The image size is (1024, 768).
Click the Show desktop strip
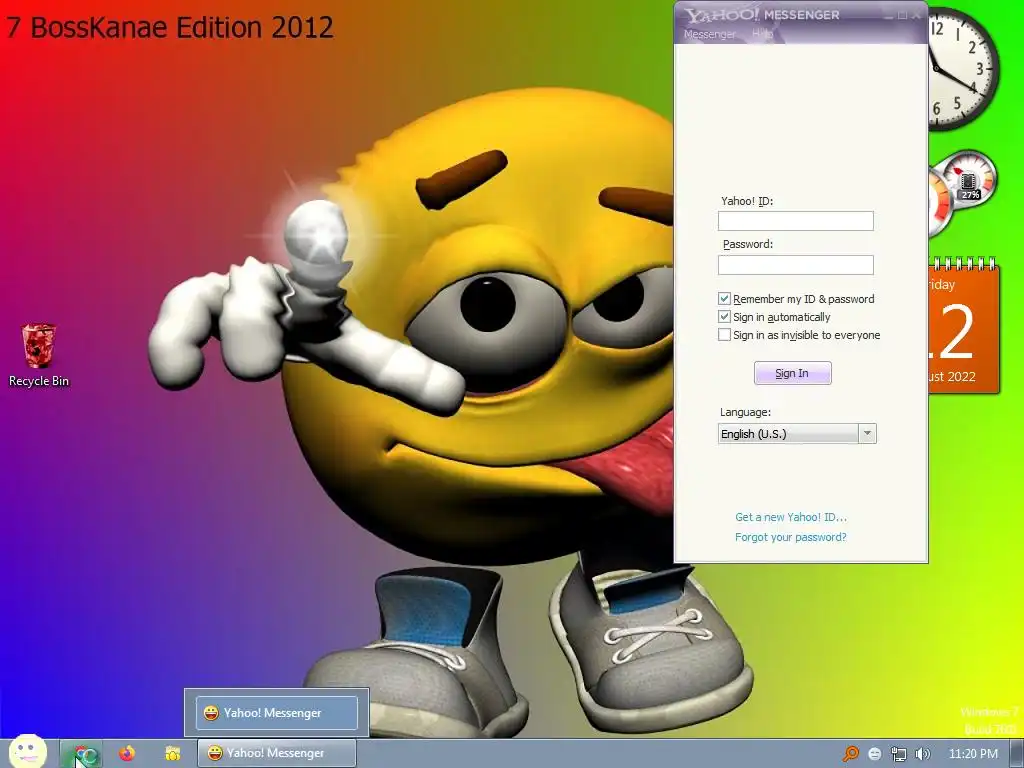pos(1017,754)
